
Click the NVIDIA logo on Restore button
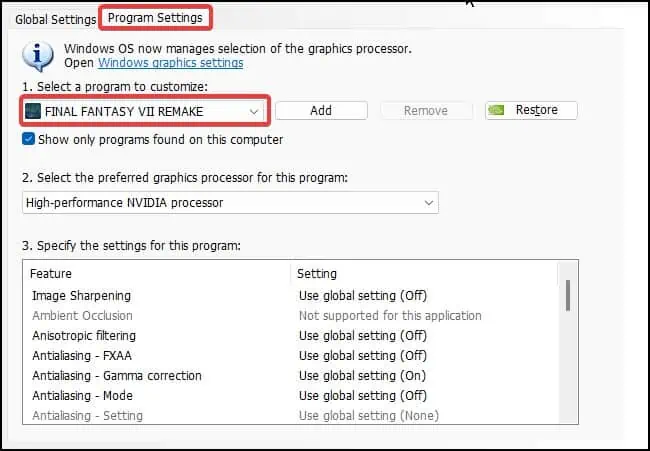[500, 111]
